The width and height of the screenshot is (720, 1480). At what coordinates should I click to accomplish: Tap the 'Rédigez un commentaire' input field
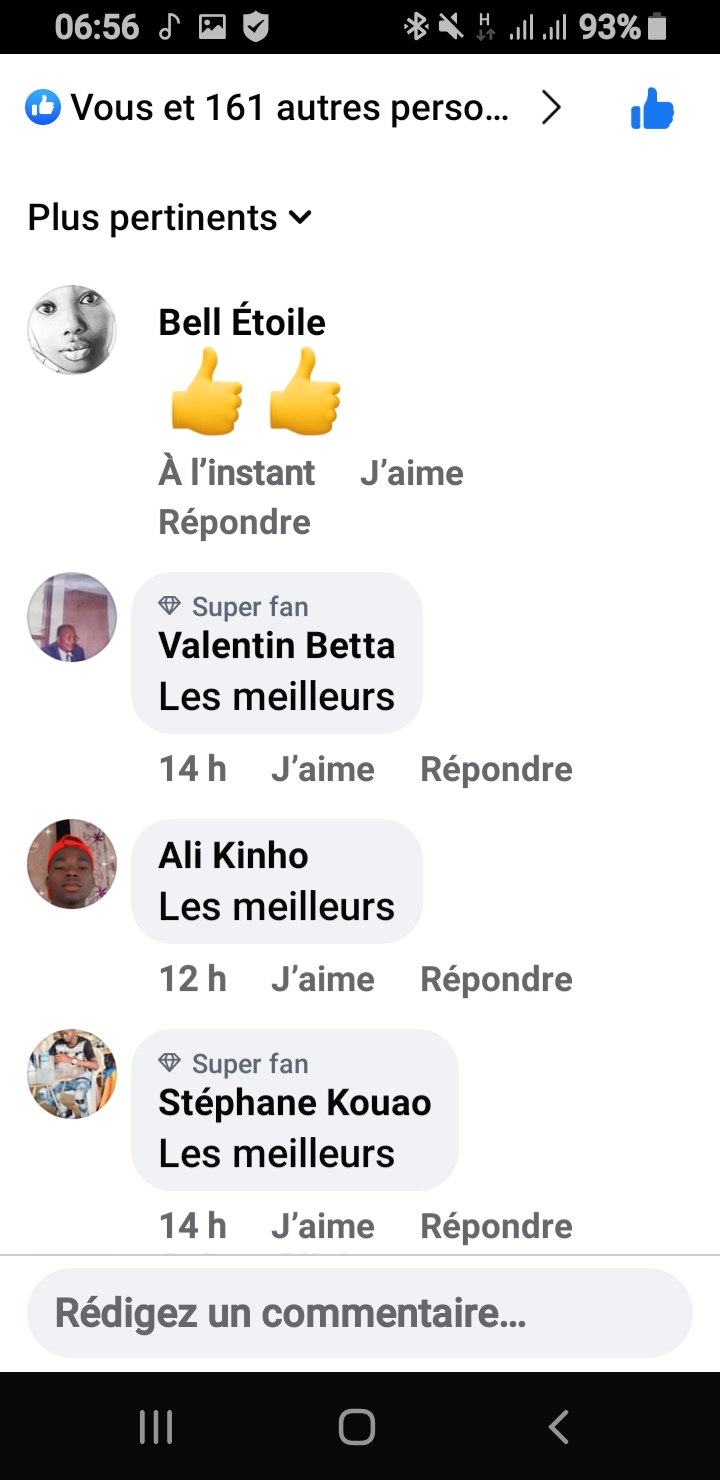pyautogui.click(x=360, y=1313)
